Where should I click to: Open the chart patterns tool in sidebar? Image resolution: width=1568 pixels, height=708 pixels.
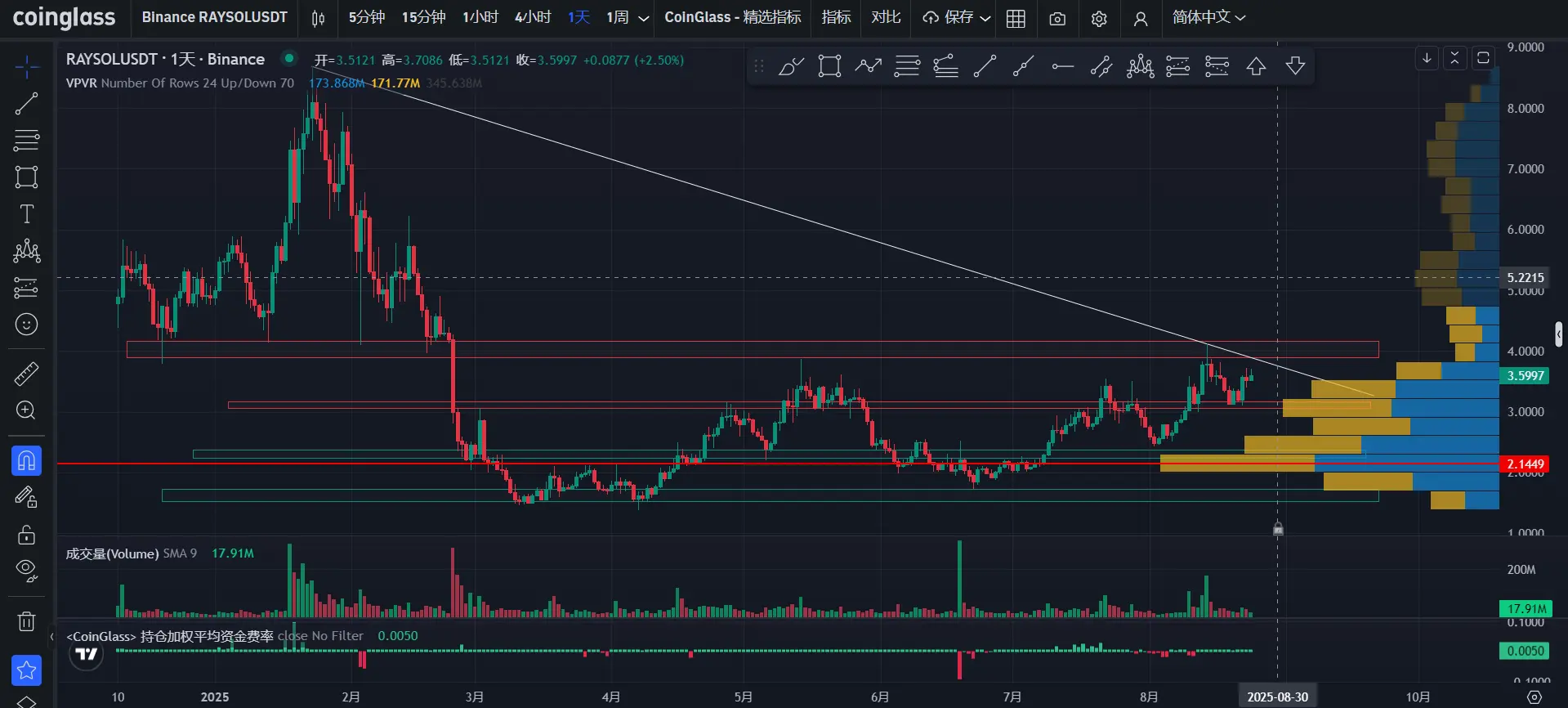pos(26,251)
